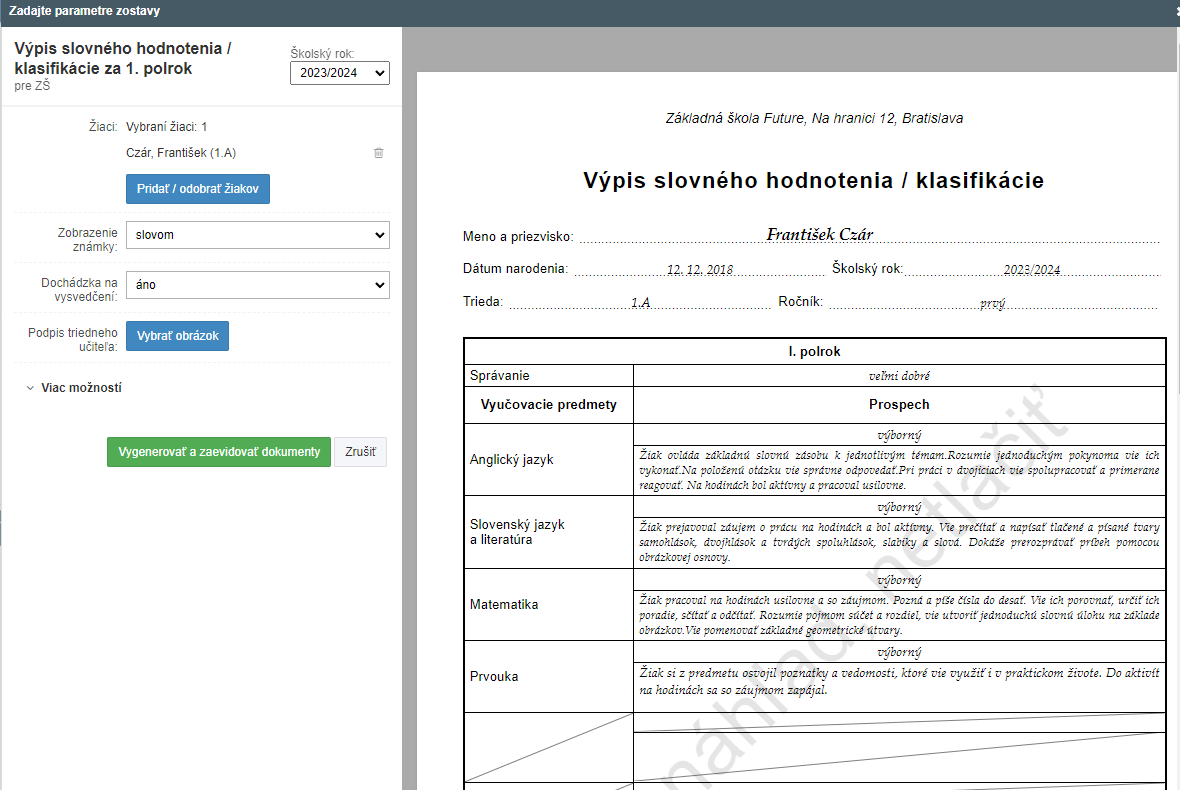Click the Ročník value prvý
Screen dimensions: 1180x790
pyautogui.click(x=993, y=303)
